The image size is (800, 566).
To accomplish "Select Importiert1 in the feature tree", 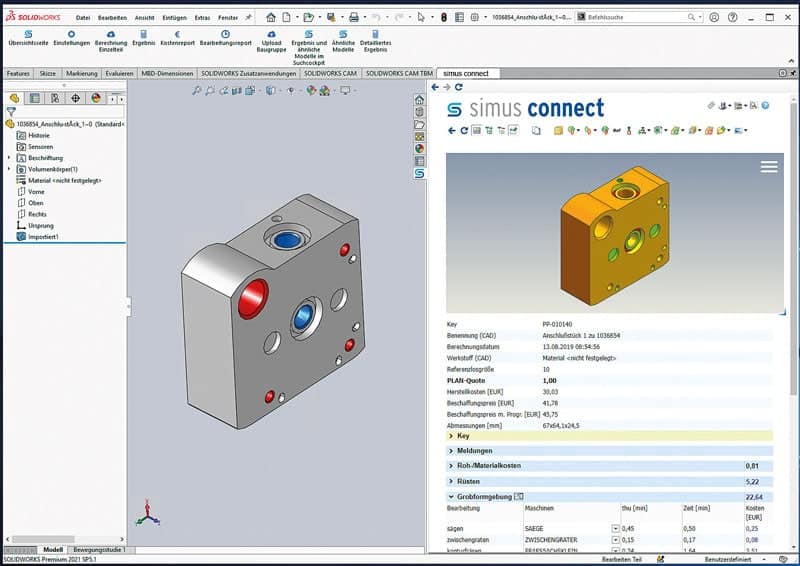I will (x=43, y=237).
